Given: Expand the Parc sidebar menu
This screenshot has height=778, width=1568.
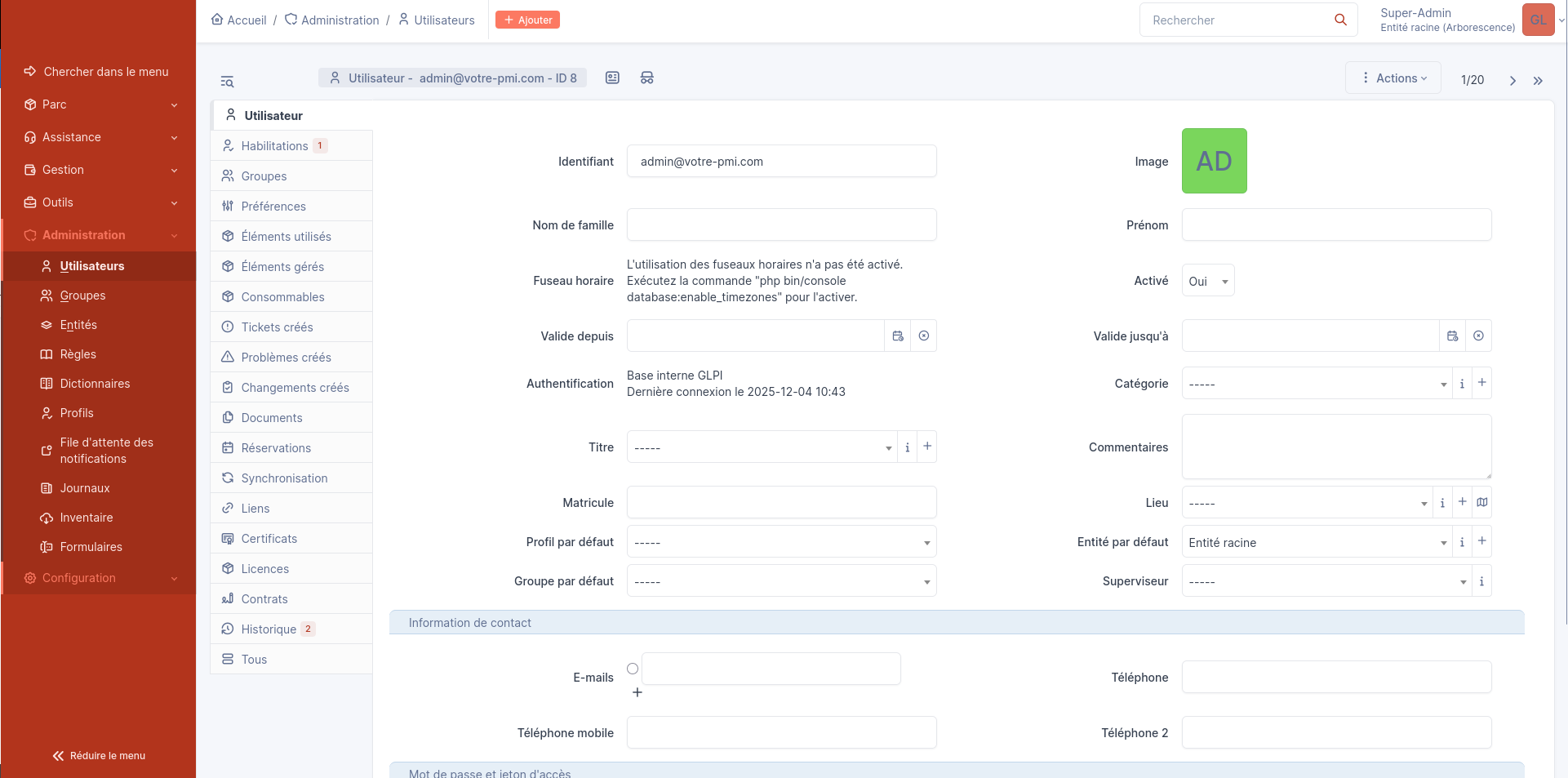Looking at the screenshot, I should click(98, 104).
